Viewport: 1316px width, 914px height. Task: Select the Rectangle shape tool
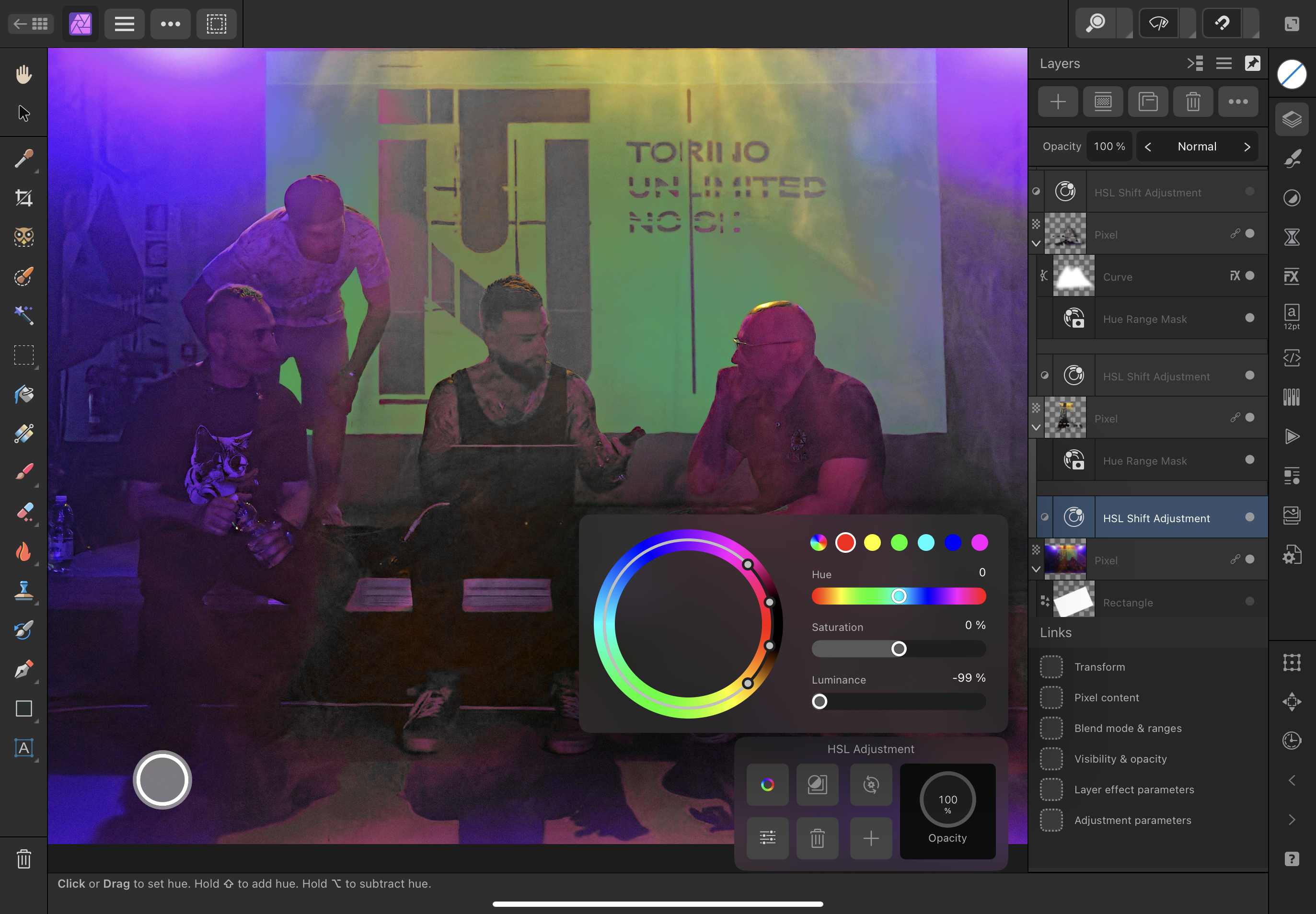[23, 708]
